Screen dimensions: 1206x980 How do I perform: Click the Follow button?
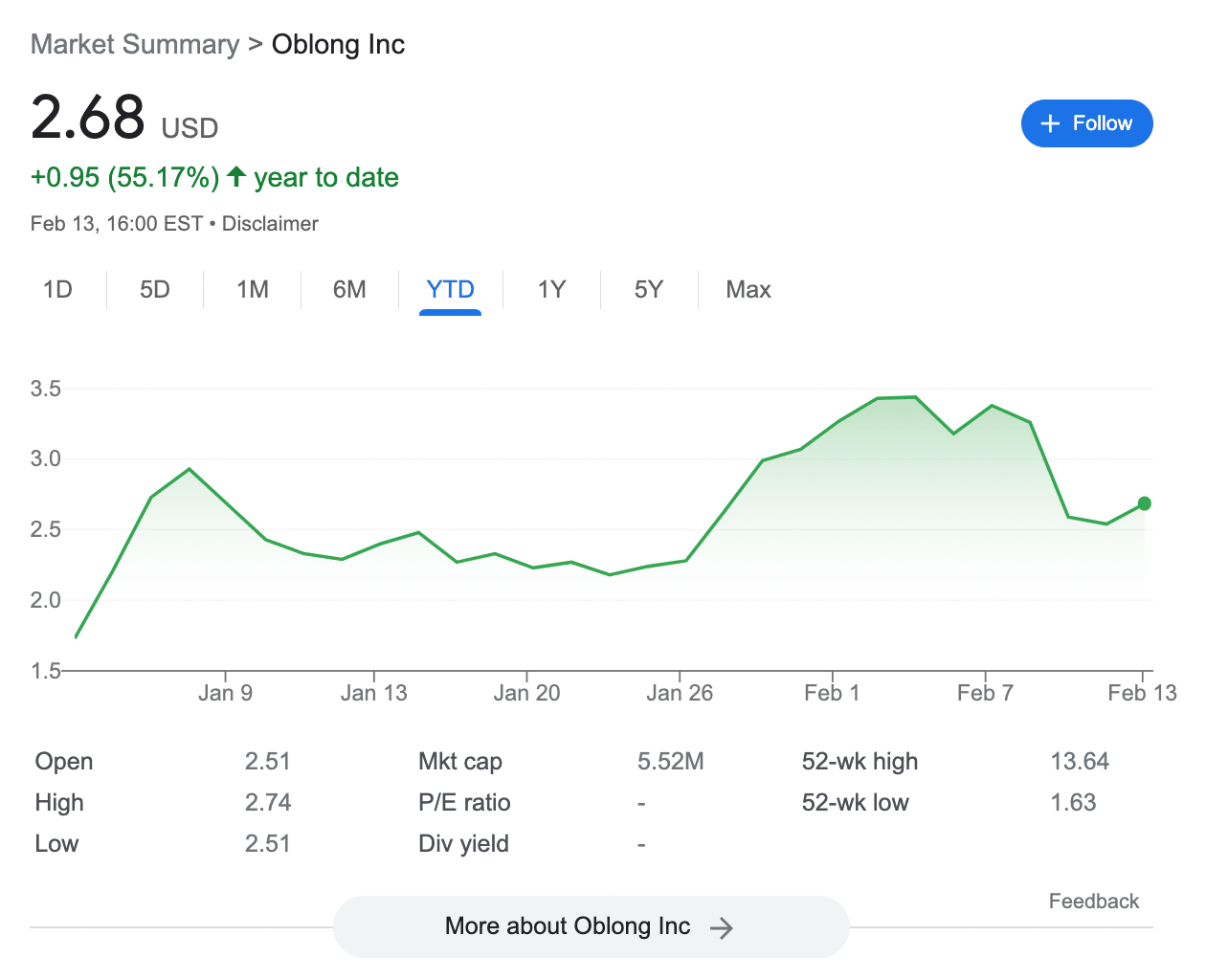point(1086,123)
